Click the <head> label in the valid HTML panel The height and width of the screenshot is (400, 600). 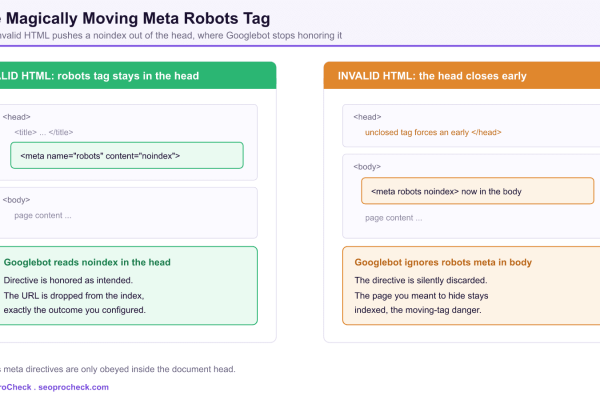pos(16,117)
